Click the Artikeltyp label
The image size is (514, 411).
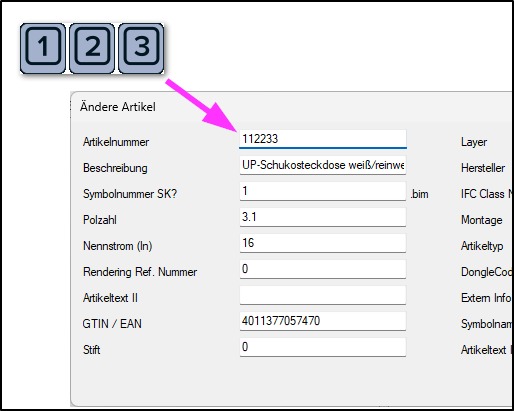coord(482,246)
